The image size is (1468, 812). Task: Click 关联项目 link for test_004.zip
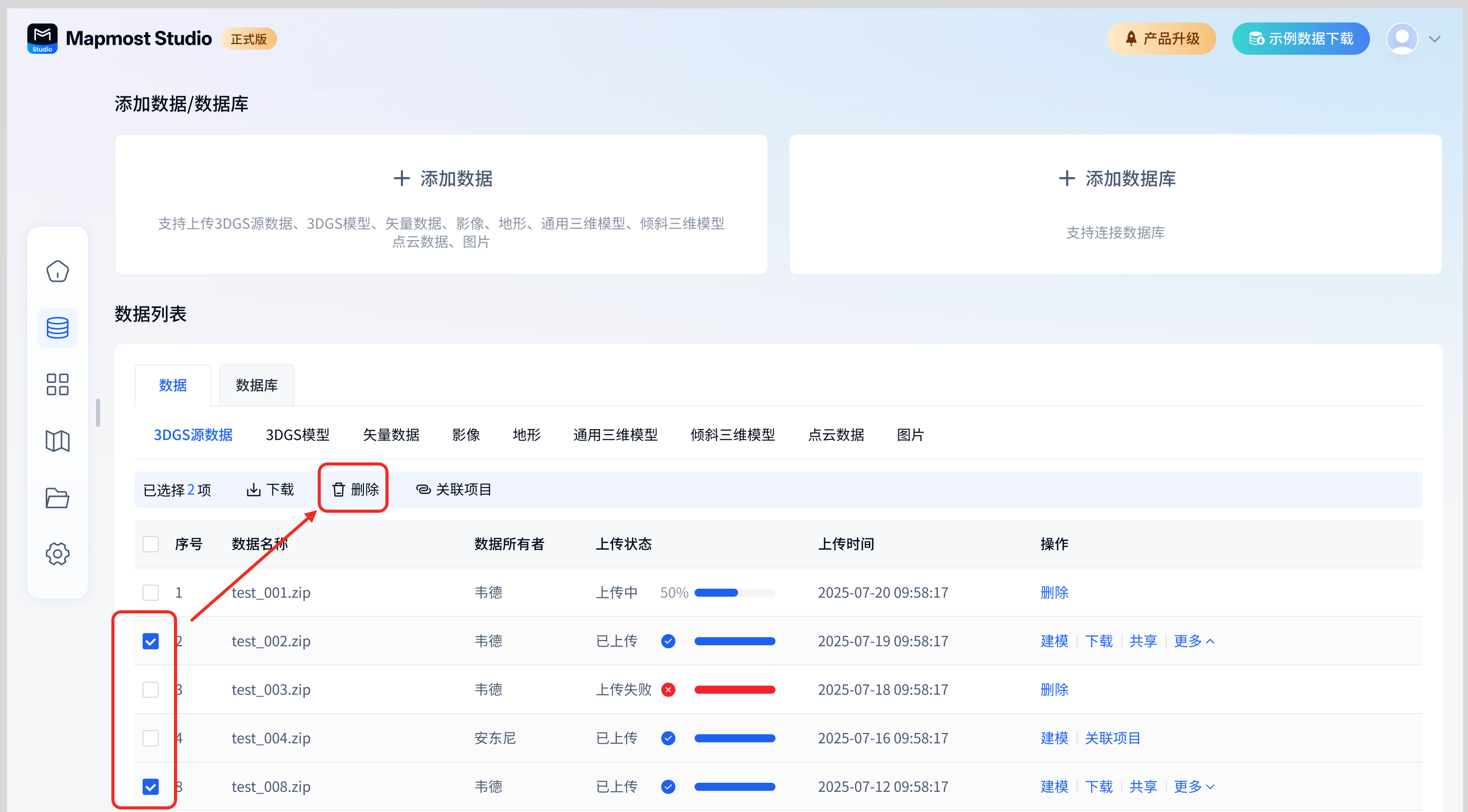(x=1112, y=738)
